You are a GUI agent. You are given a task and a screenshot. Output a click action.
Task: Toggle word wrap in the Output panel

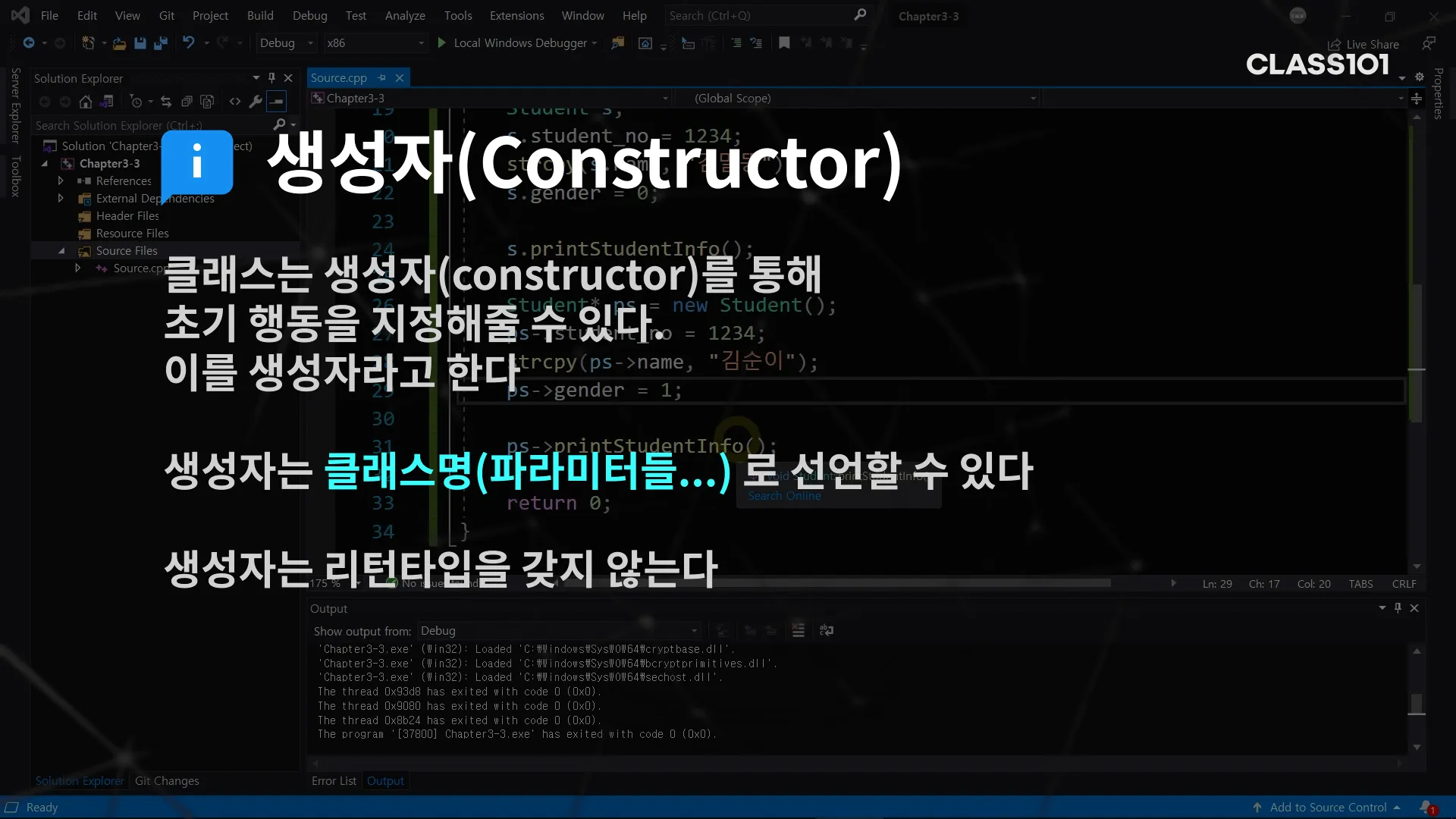click(x=827, y=631)
